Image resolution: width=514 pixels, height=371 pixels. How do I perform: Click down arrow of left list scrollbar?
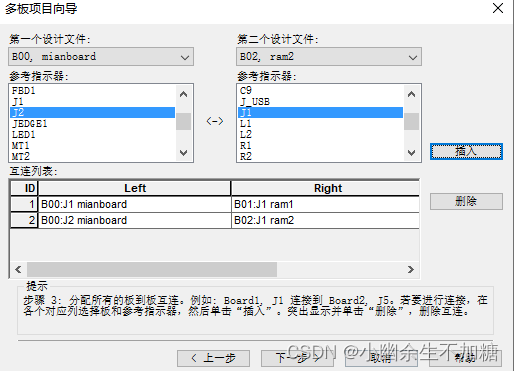click(183, 153)
